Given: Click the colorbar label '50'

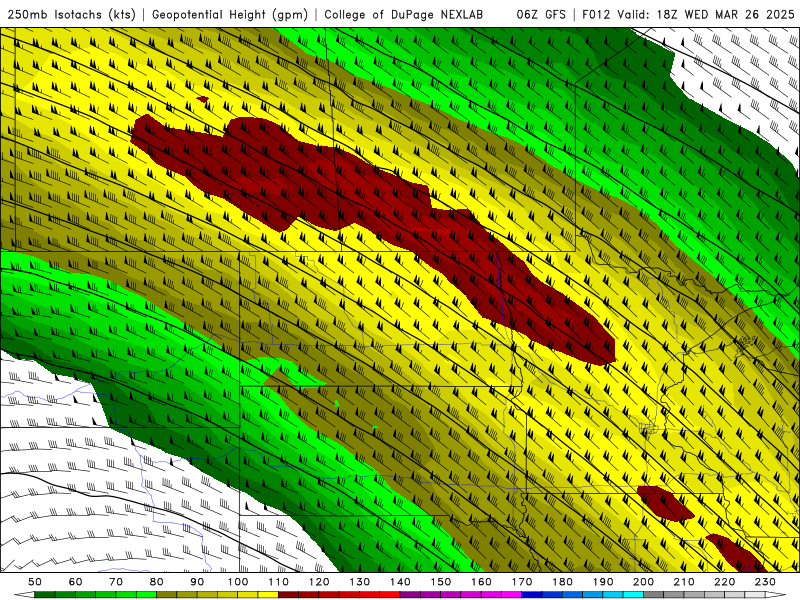Looking at the screenshot, I should point(35,582).
